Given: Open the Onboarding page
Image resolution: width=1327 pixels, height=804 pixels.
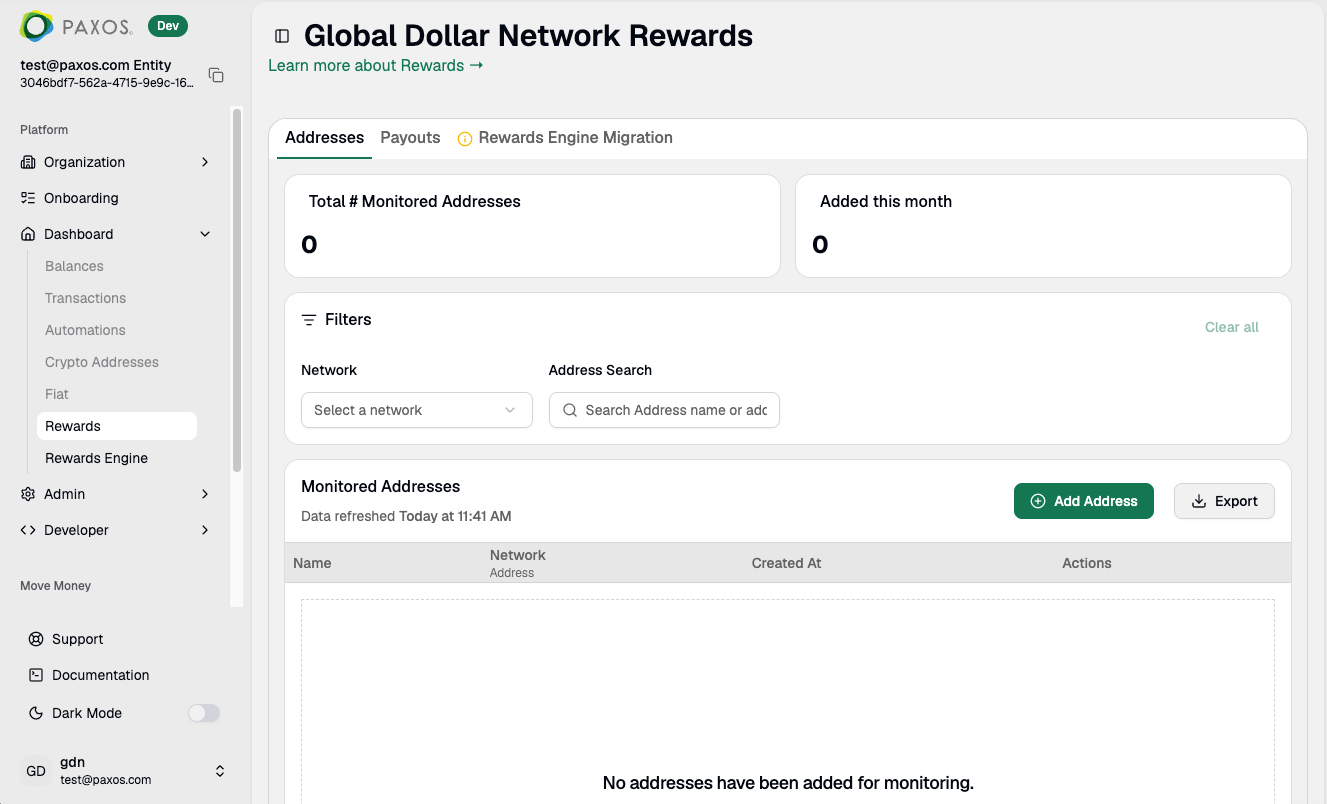Looking at the screenshot, I should 81,198.
